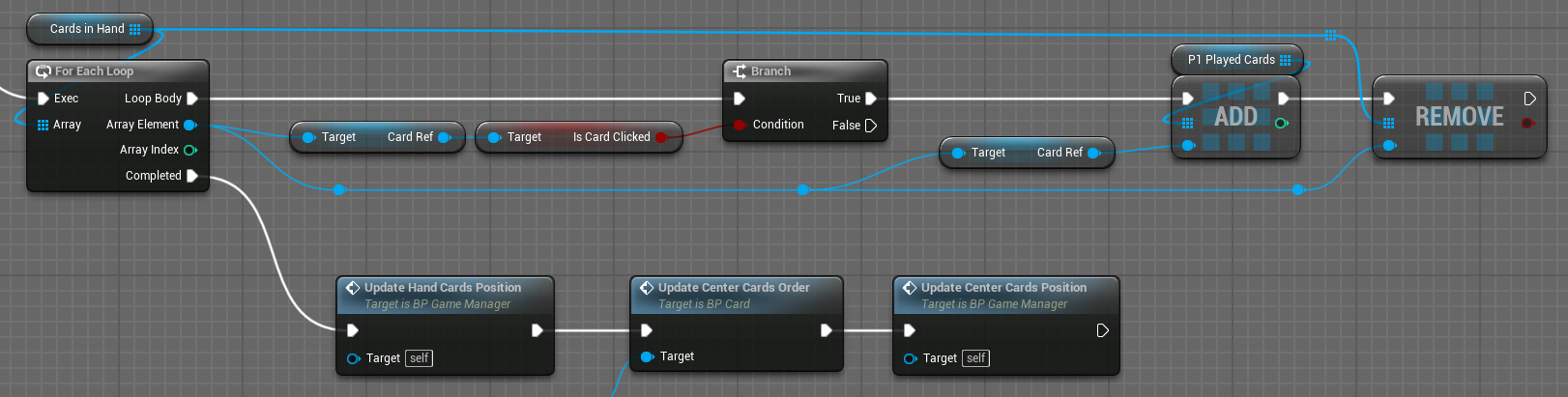
Task: Click the ADD node green integer output pin
Action: point(1282,124)
